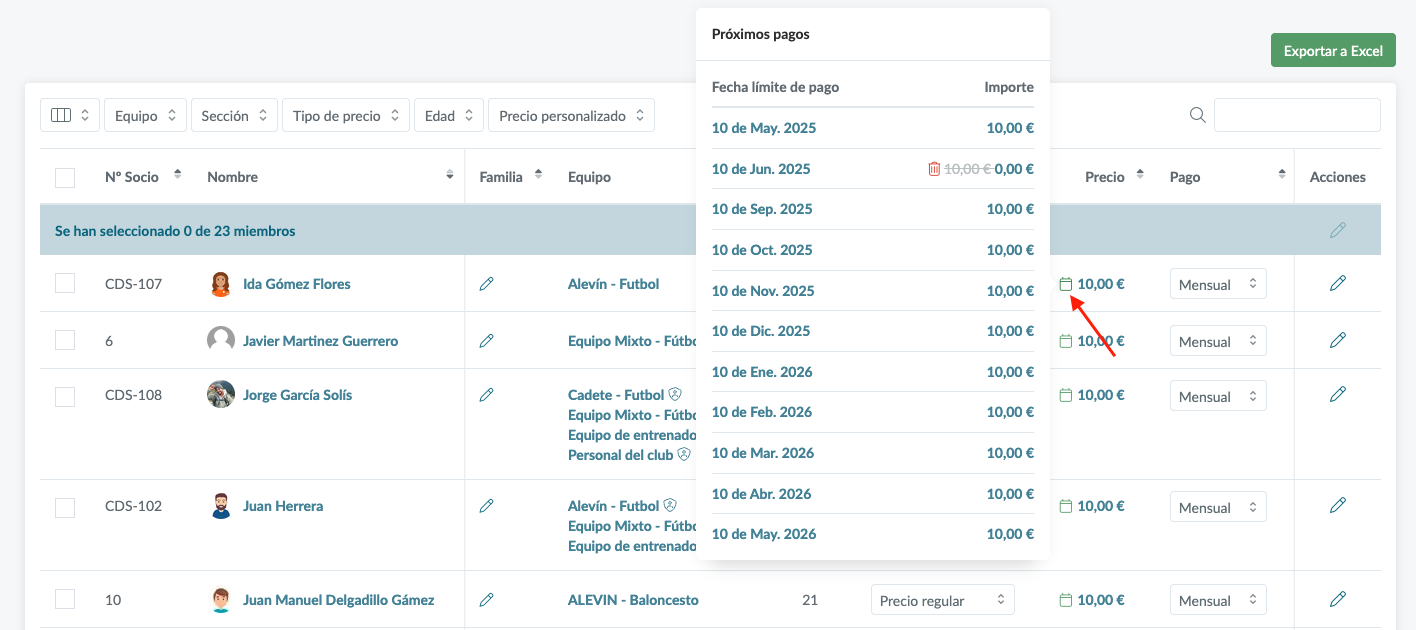Click the calendar icon beside Ida Gómez Flores' price
Screen dimensions: 1416x630
1066,284
